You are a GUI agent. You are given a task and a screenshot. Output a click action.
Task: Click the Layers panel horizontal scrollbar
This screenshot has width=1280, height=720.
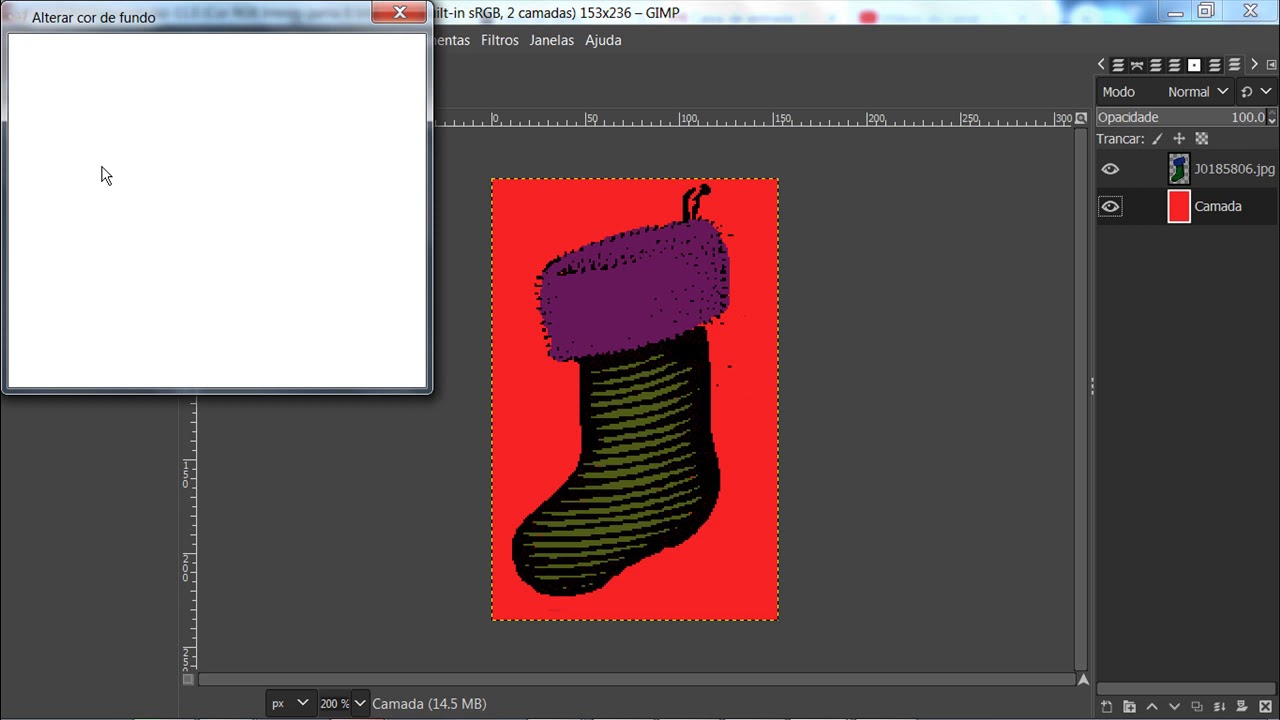tap(1186, 688)
